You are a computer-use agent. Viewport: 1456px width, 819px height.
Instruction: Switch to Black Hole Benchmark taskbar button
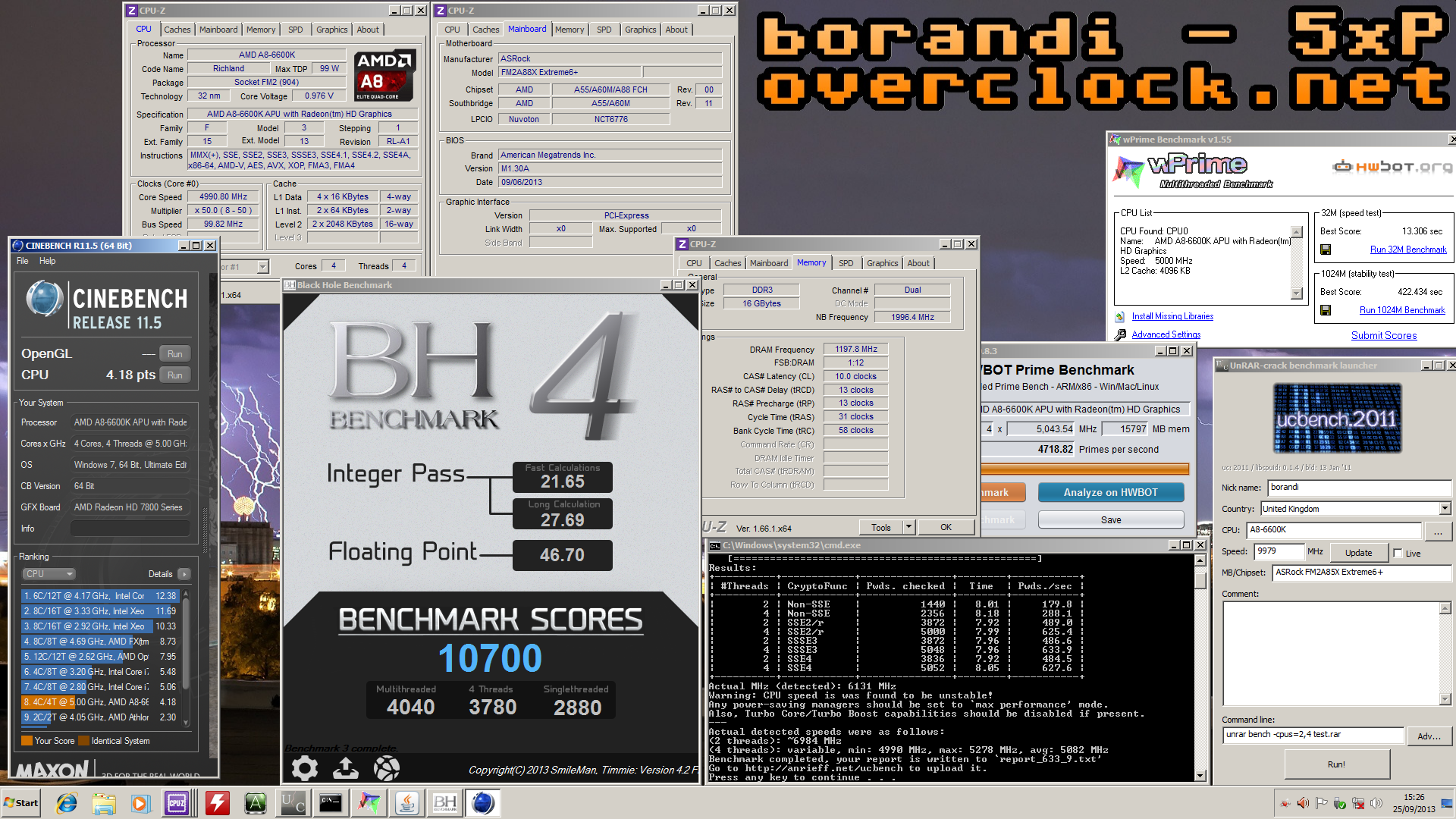(444, 803)
